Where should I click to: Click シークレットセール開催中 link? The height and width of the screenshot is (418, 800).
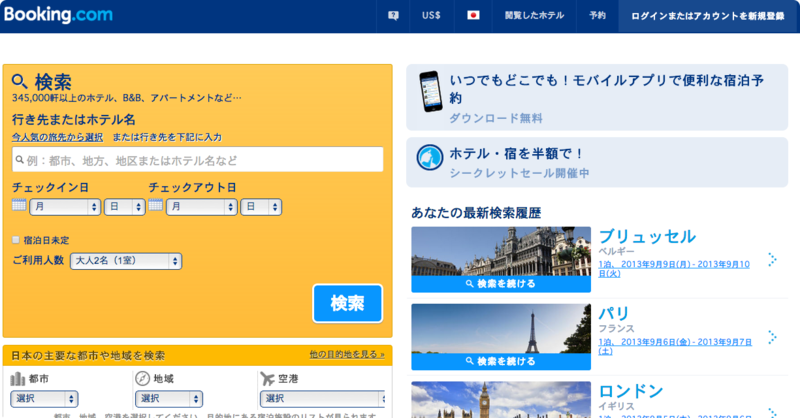[519, 174]
